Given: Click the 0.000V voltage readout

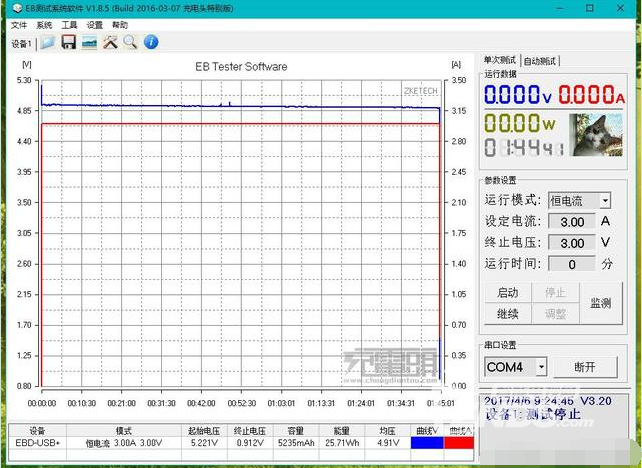Looking at the screenshot, I should pyautogui.click(x=518, y=94).
